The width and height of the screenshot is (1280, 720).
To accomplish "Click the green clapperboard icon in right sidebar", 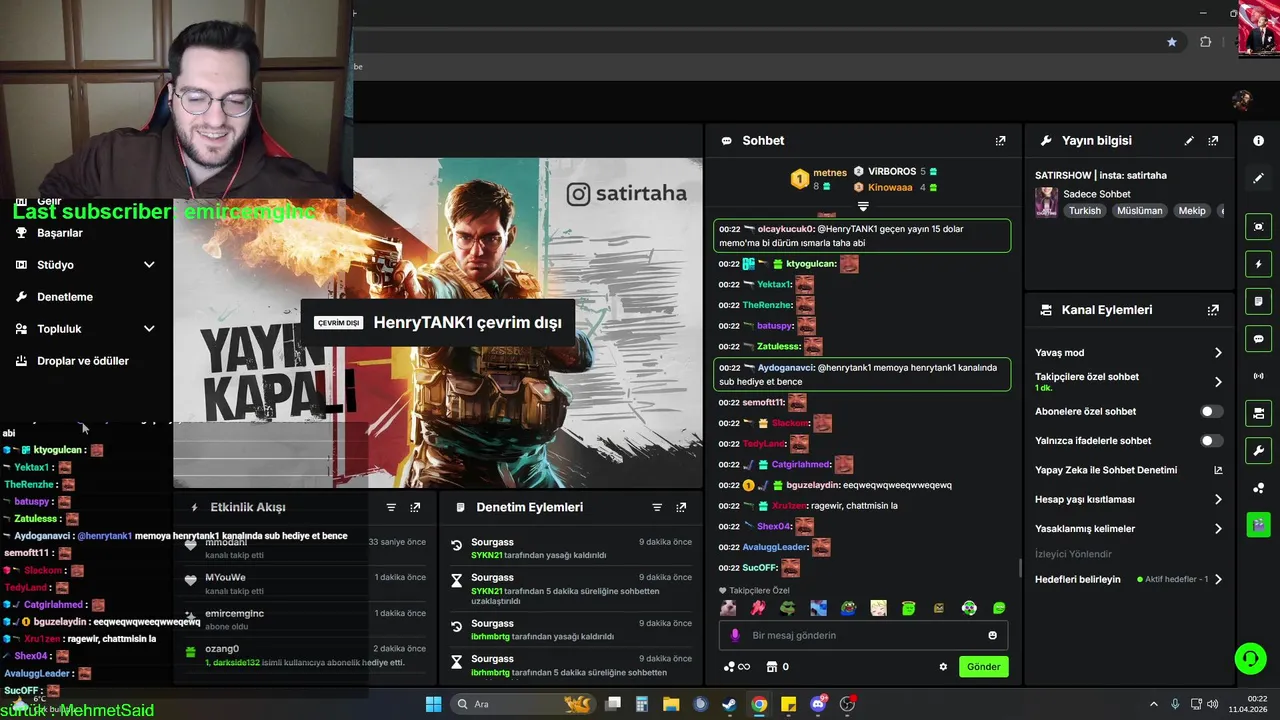I will click(x=1258, y=523).
